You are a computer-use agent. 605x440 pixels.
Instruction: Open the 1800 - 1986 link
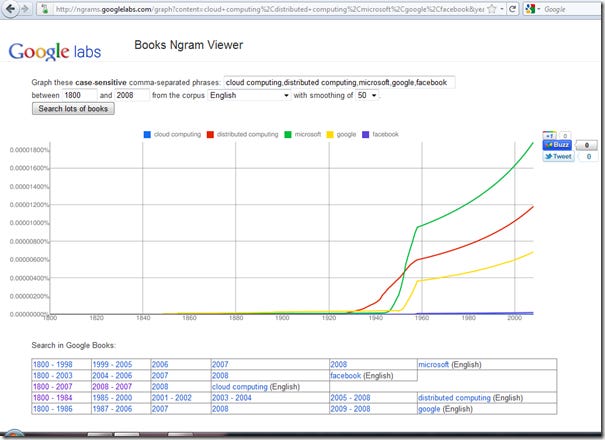53,409
